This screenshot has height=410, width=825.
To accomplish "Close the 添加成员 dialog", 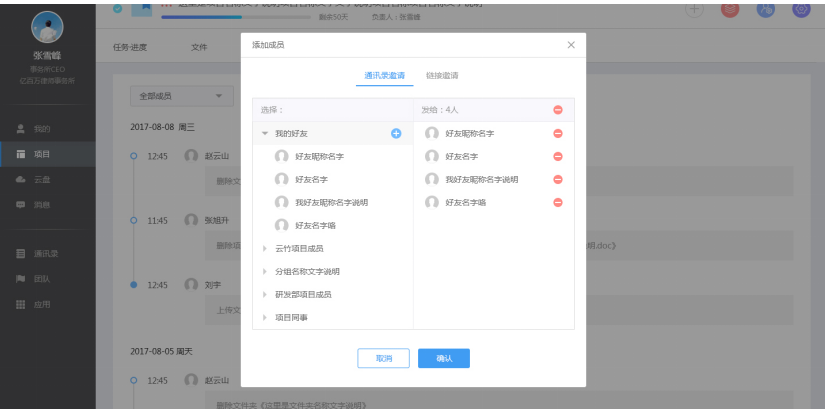I will pyautogui.click(x=571, y=45).
